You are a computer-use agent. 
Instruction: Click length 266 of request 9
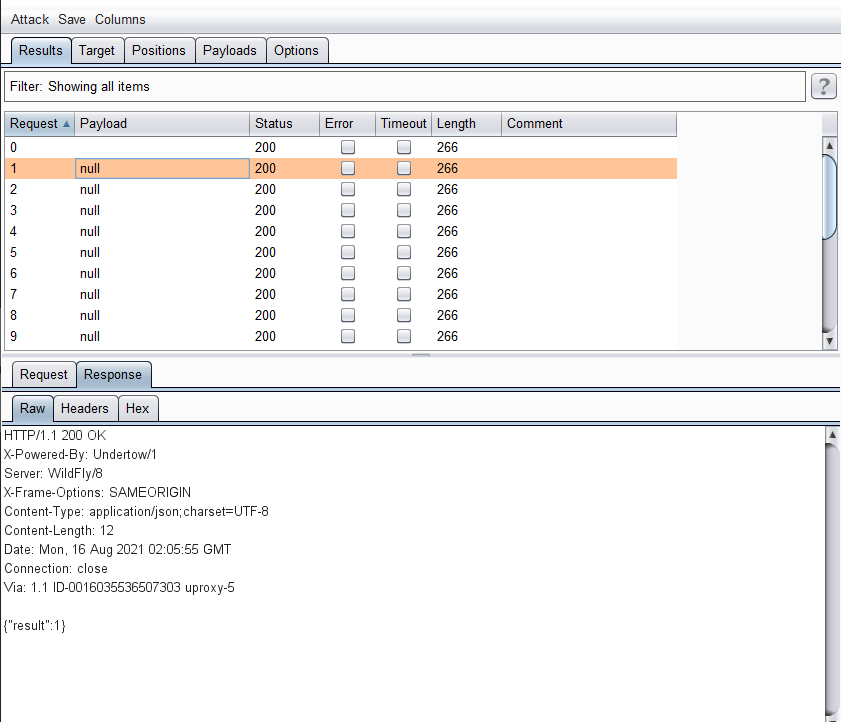[466, 336]
